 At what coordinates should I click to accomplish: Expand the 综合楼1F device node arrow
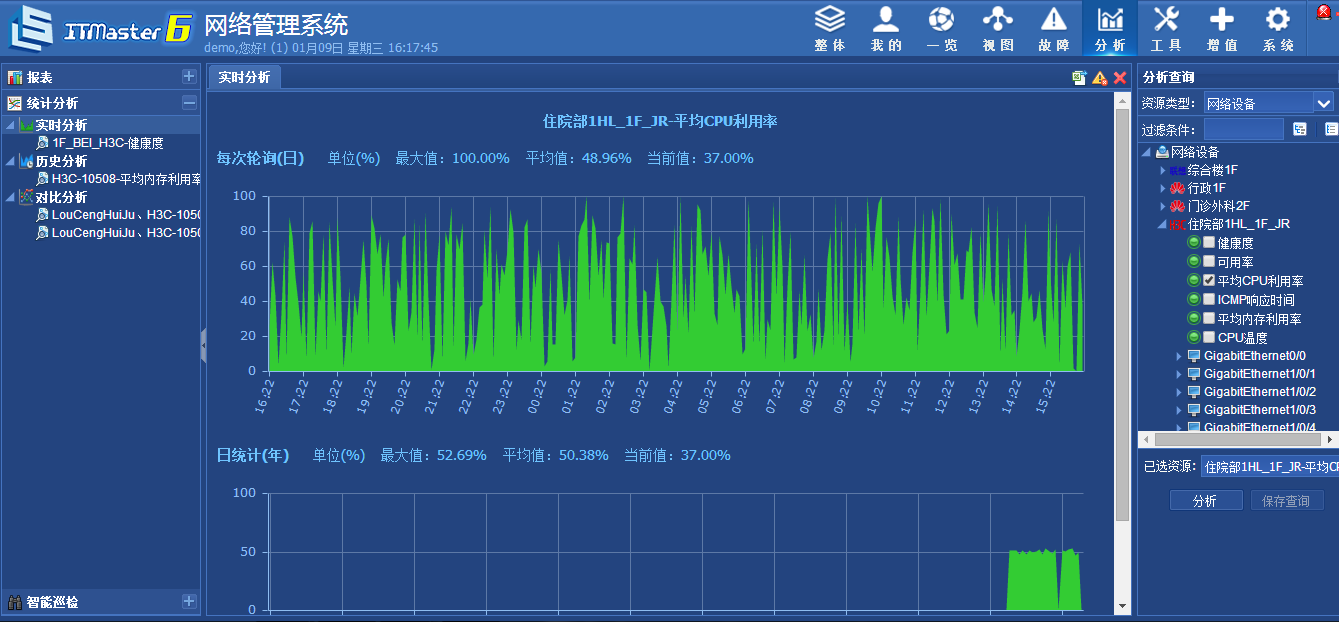click(1163, 171)
